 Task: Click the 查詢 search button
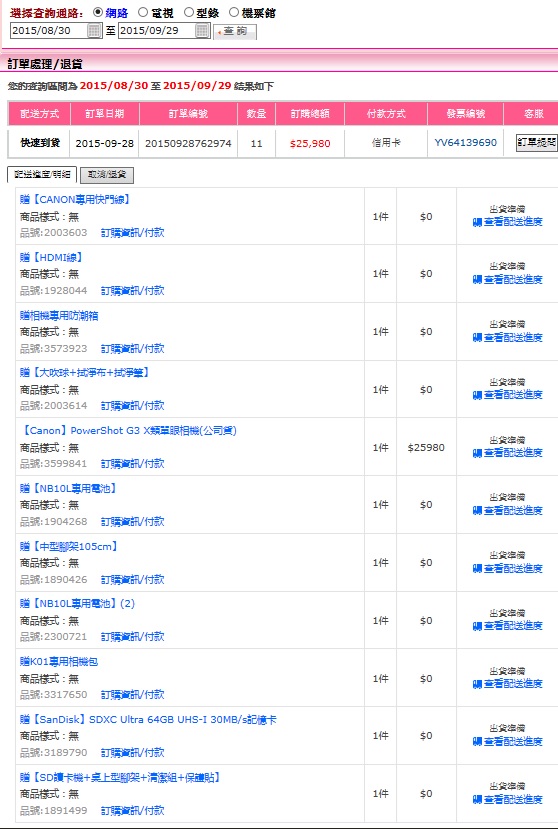[235, 32]
